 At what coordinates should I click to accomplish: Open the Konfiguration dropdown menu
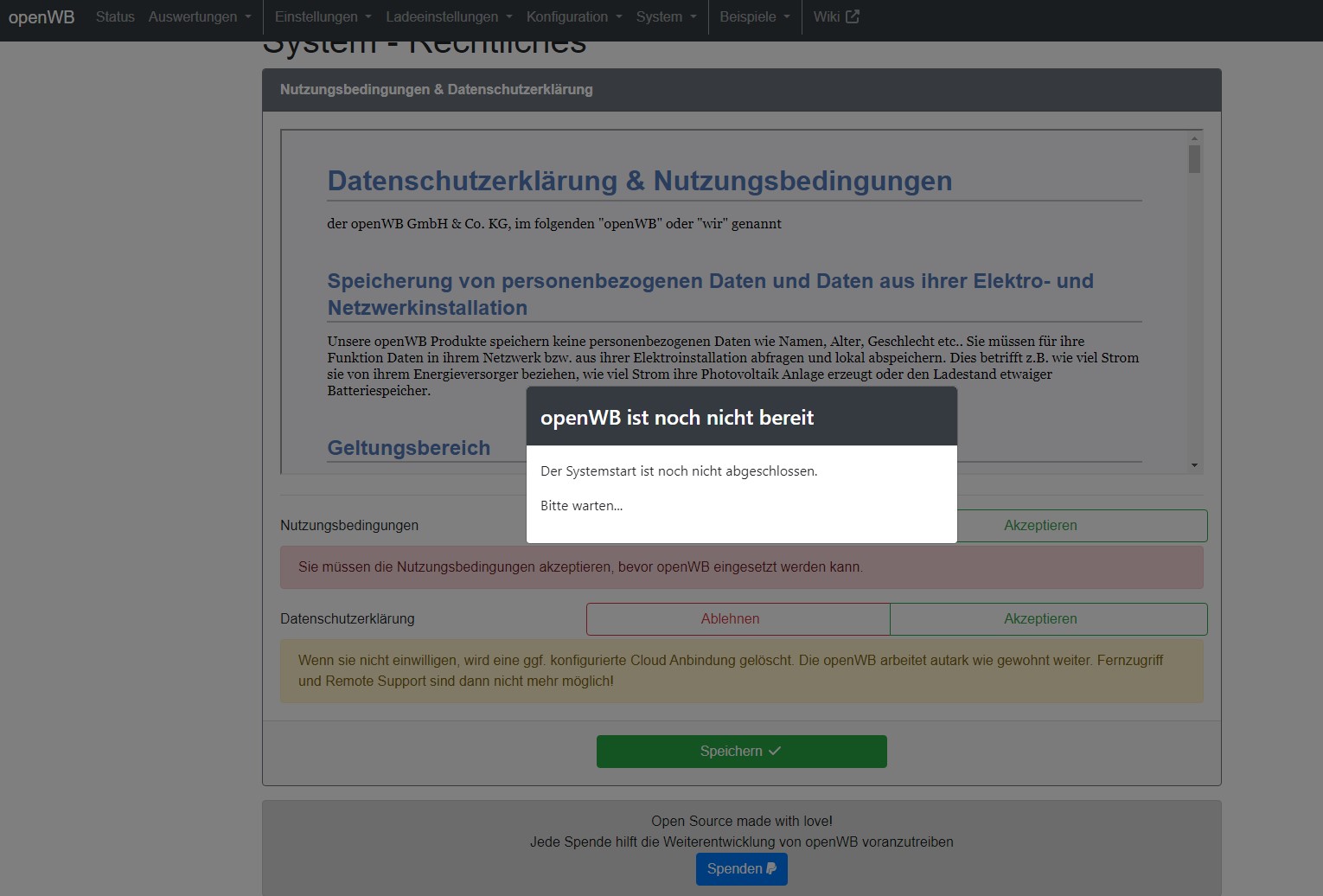click(x=574, y=17)
